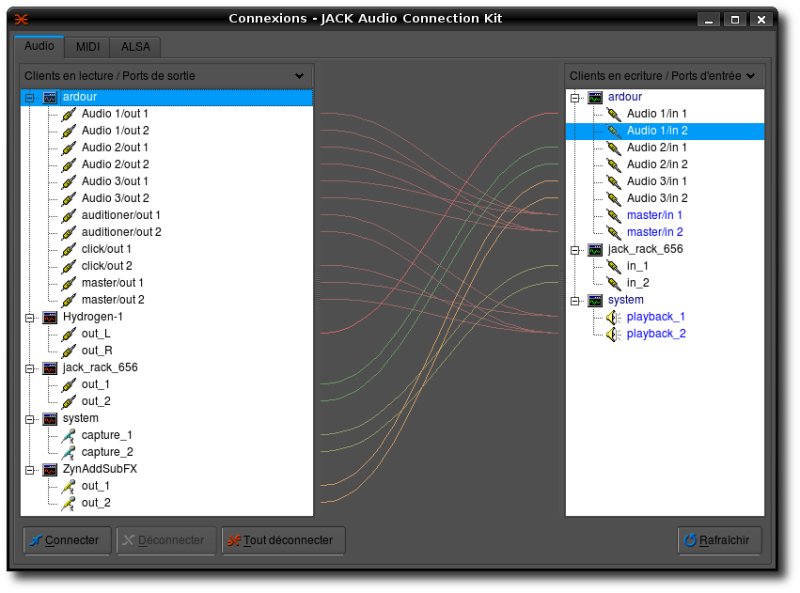This screenshot has width=800, height=593.
Task: Collapse the ardour input client tree
Action: pyautogui.click(x=575, y=97)
